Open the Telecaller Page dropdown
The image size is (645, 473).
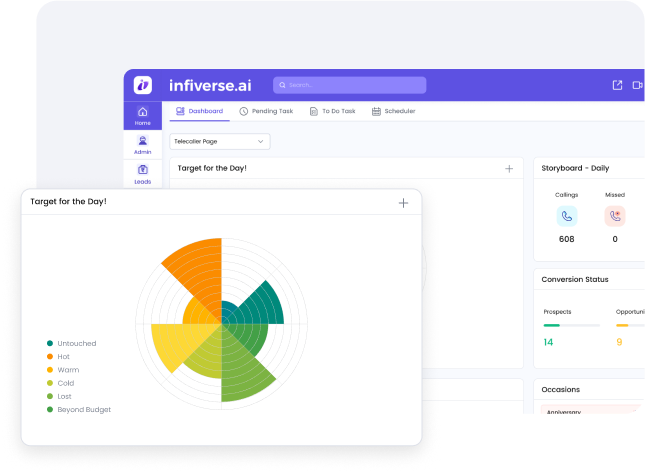tap(220, 142)
